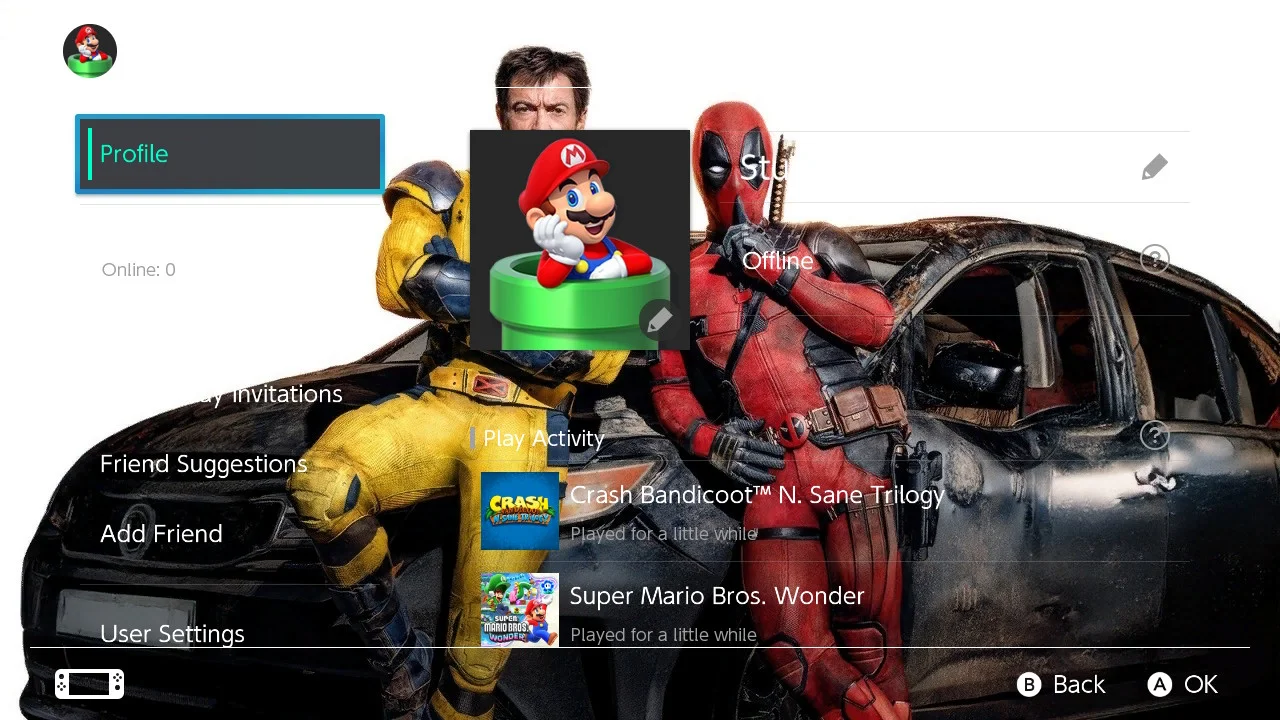1280x720 pixels.
Task: Click the Online: 0 friends counter
Action: [x=138, y=270]
